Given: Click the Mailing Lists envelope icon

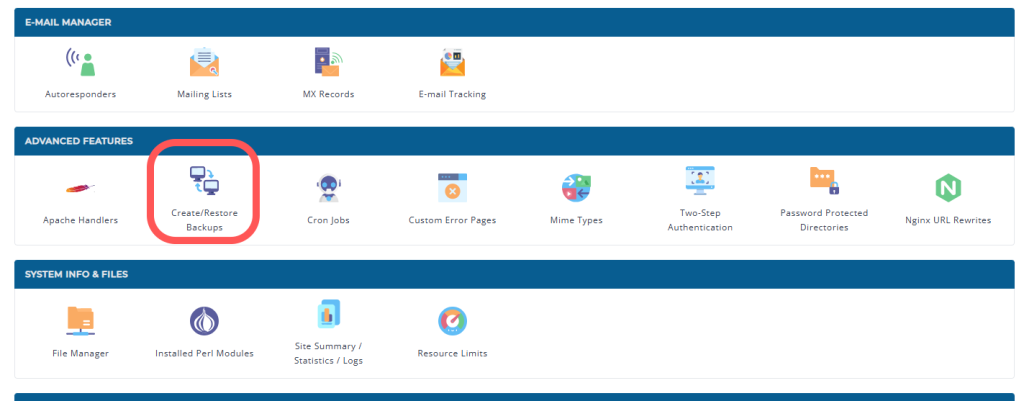Looking at the screenshot, I should click(204, 63).
